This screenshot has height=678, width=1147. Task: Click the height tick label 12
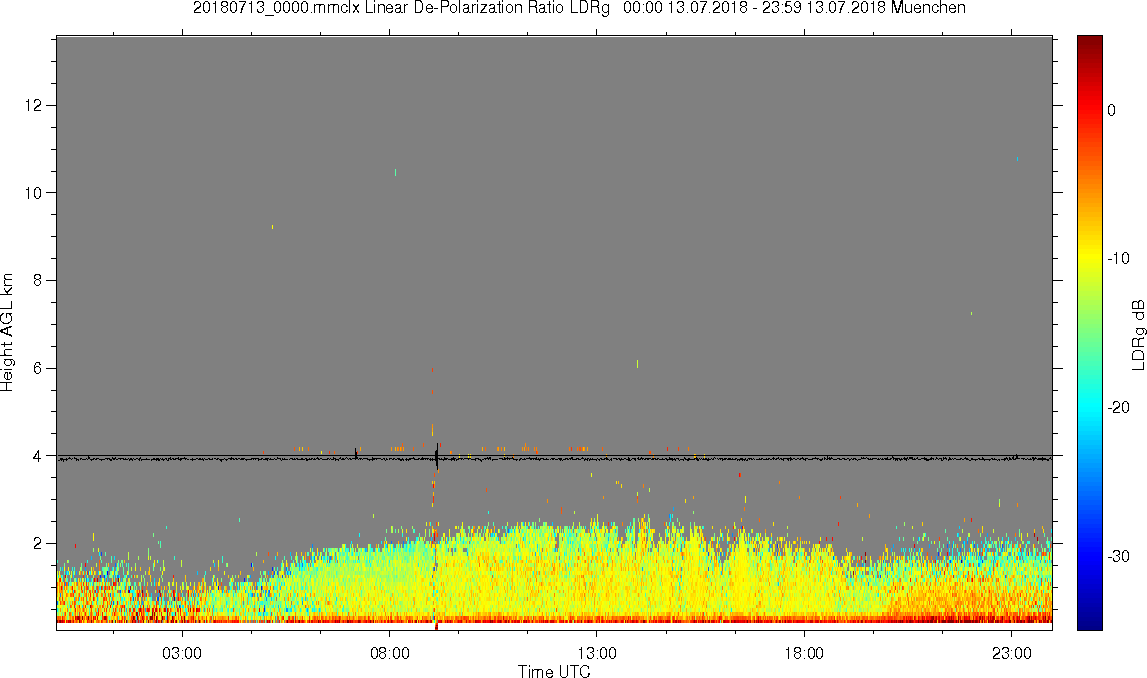(x=34, y=105)
